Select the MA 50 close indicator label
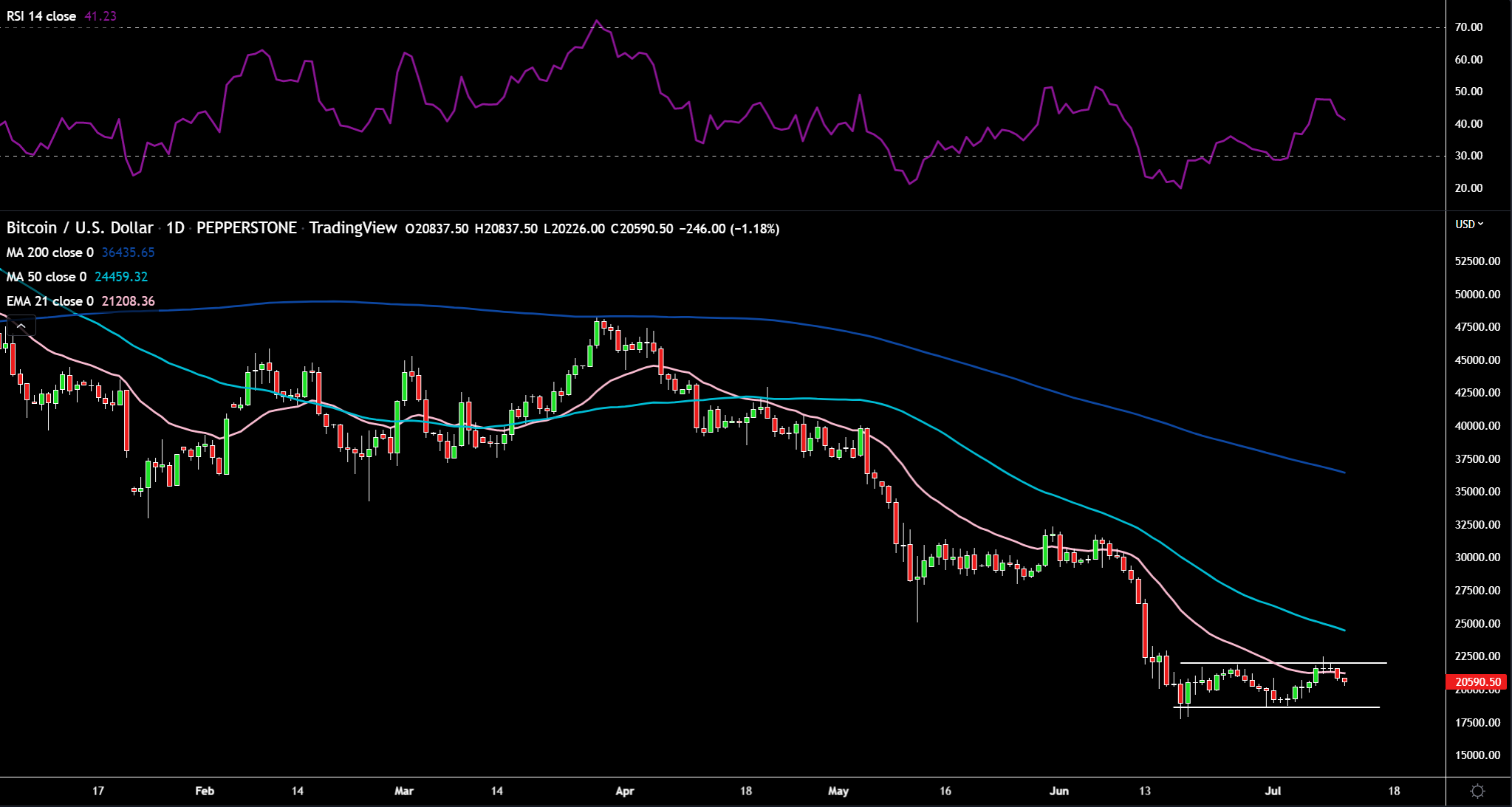 coord(47,277)
